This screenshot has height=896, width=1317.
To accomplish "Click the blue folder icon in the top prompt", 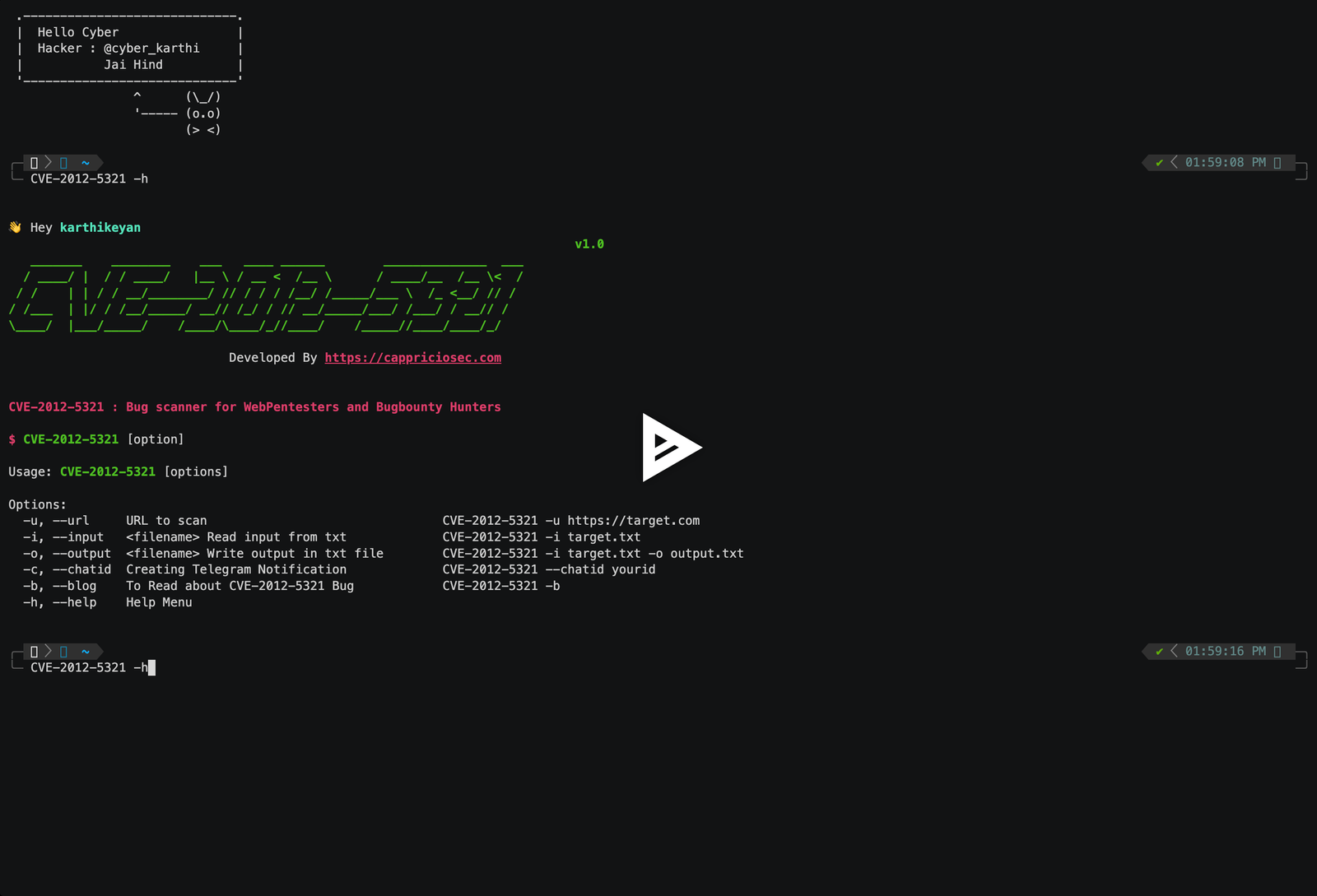I will (63, 162).
